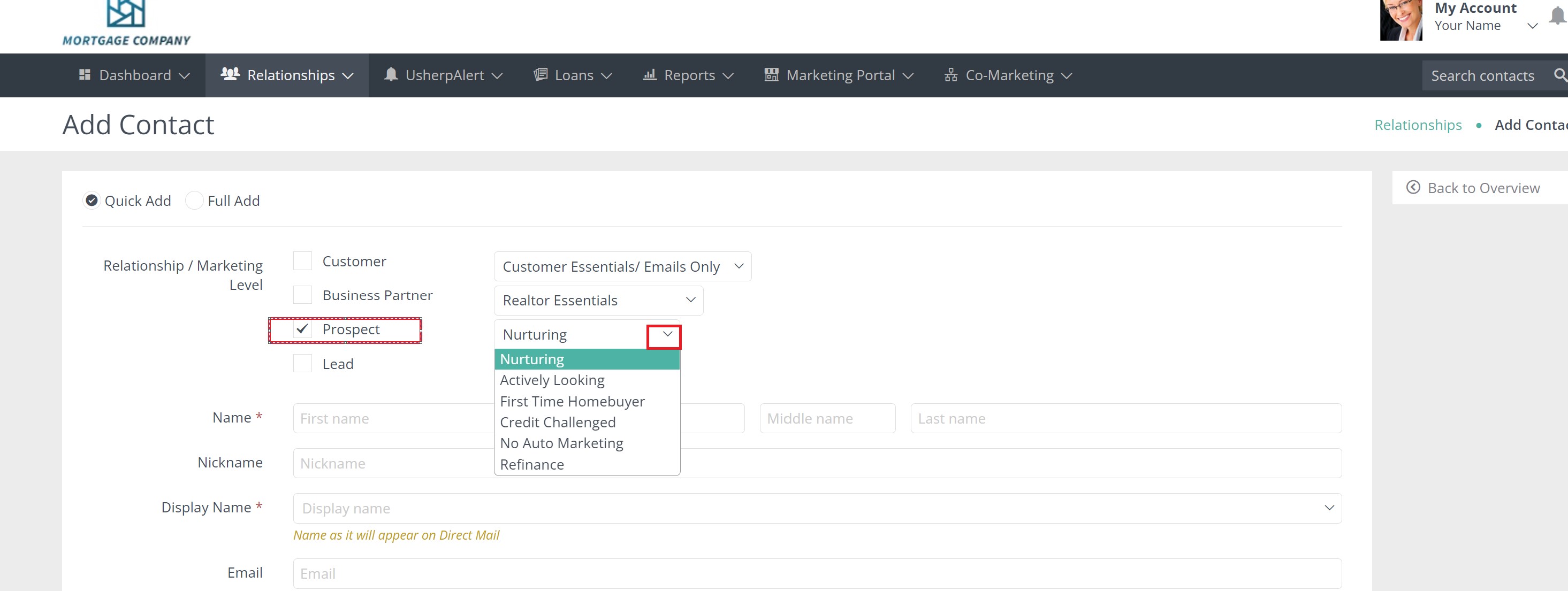Viewport: 1568px width, 591px height.
Task: Check the Customer checkbox
Action: pos(302,261)
